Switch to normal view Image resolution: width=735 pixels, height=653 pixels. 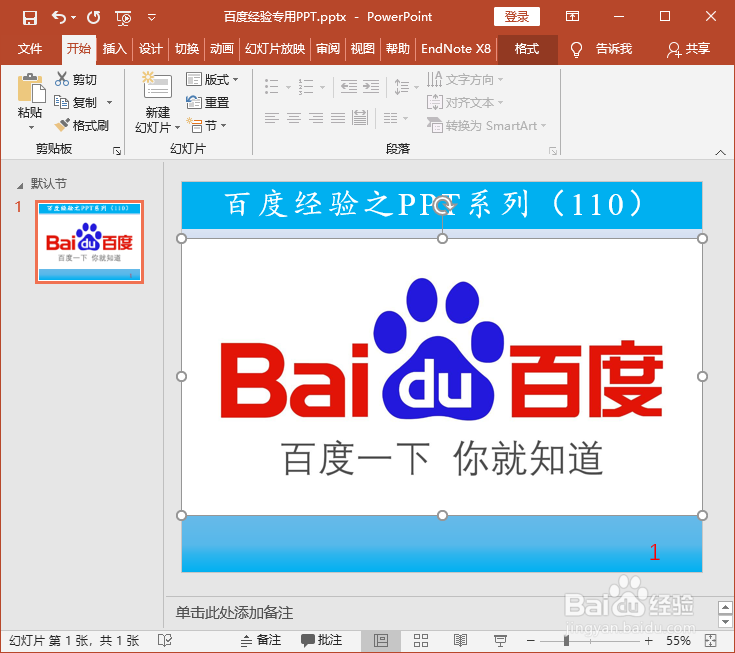[x=381, y=640]
